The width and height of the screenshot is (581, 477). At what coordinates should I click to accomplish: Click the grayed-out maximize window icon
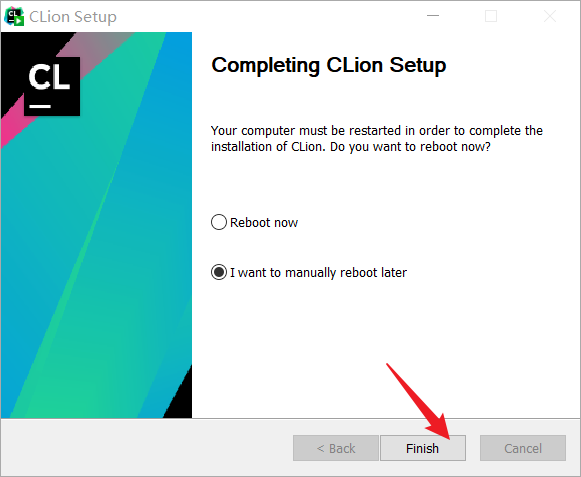pyautogui.click(x=491, y=16)
